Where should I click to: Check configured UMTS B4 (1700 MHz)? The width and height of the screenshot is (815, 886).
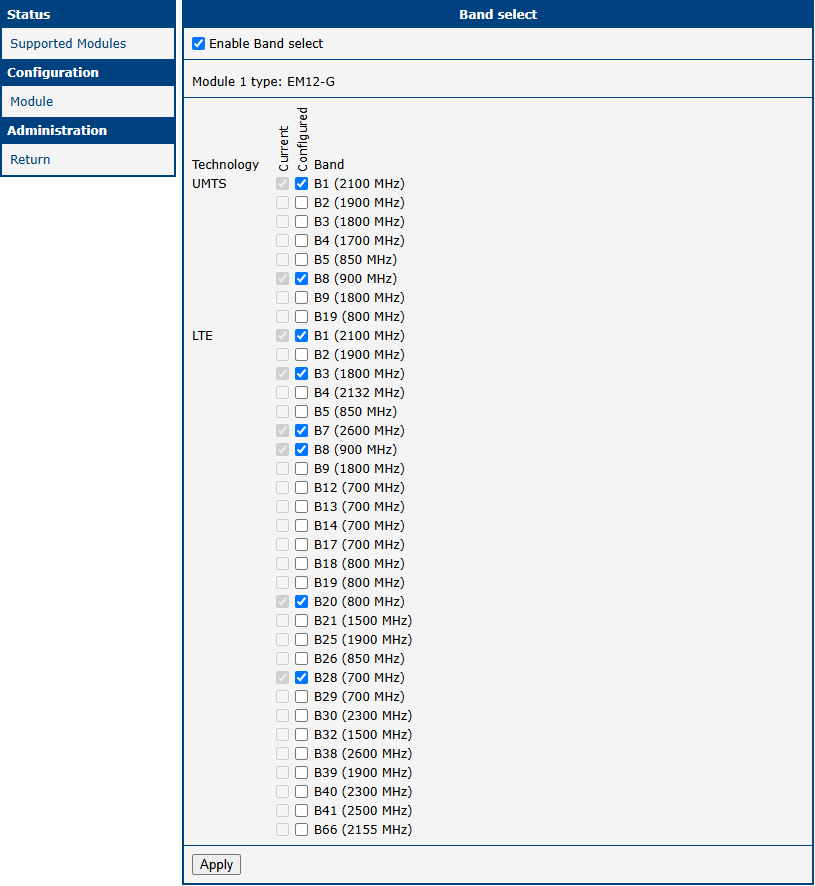coord(302,241)
